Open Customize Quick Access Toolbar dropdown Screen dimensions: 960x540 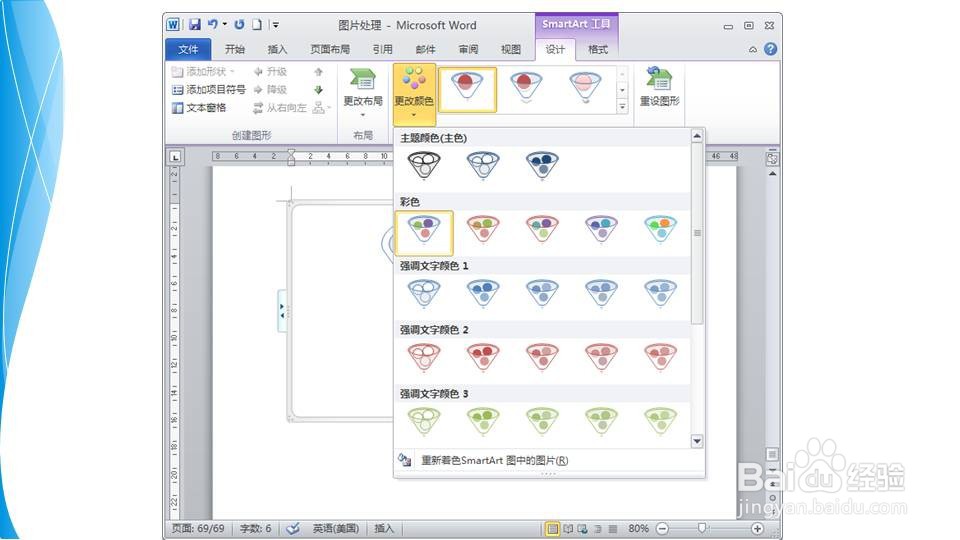click(x=276, y=25)
